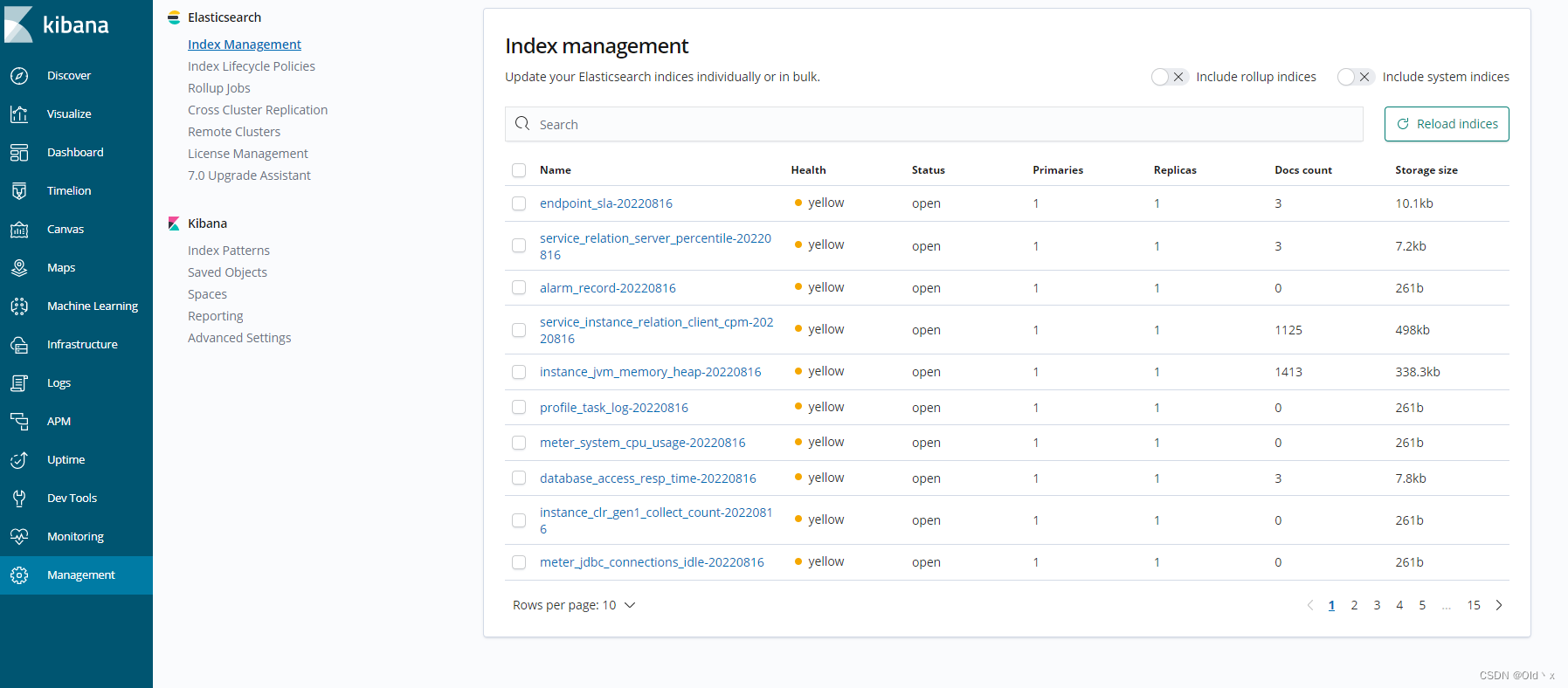The image size is (1568, 688).
Task: Open Maps icon in sidebar
Action: tap(19, 268)
